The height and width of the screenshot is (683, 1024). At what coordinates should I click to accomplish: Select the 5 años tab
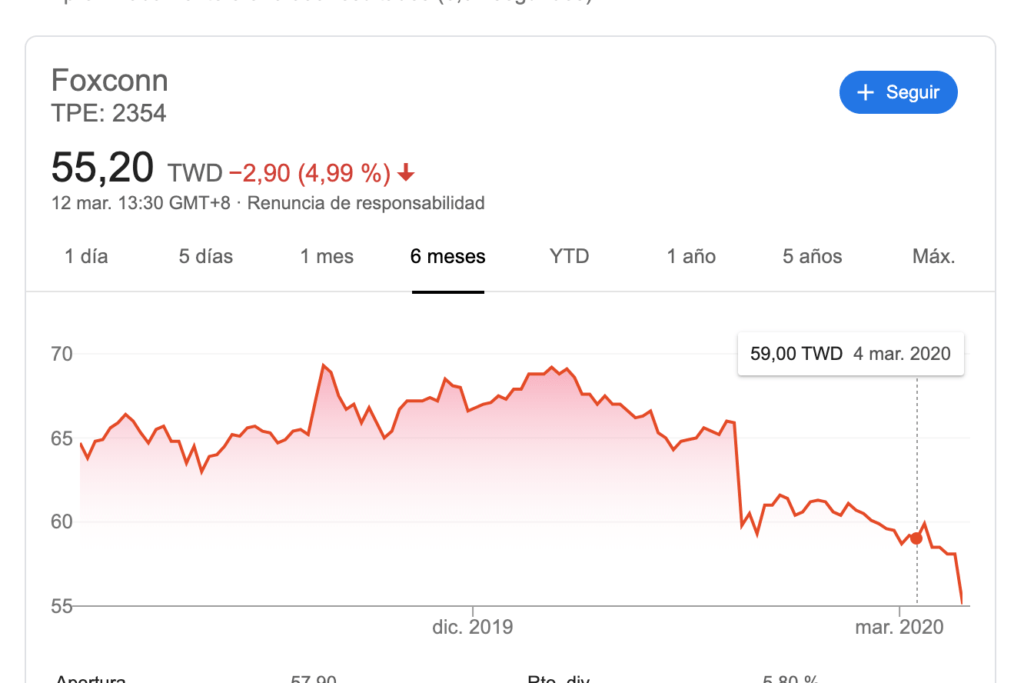pos(812,257)
